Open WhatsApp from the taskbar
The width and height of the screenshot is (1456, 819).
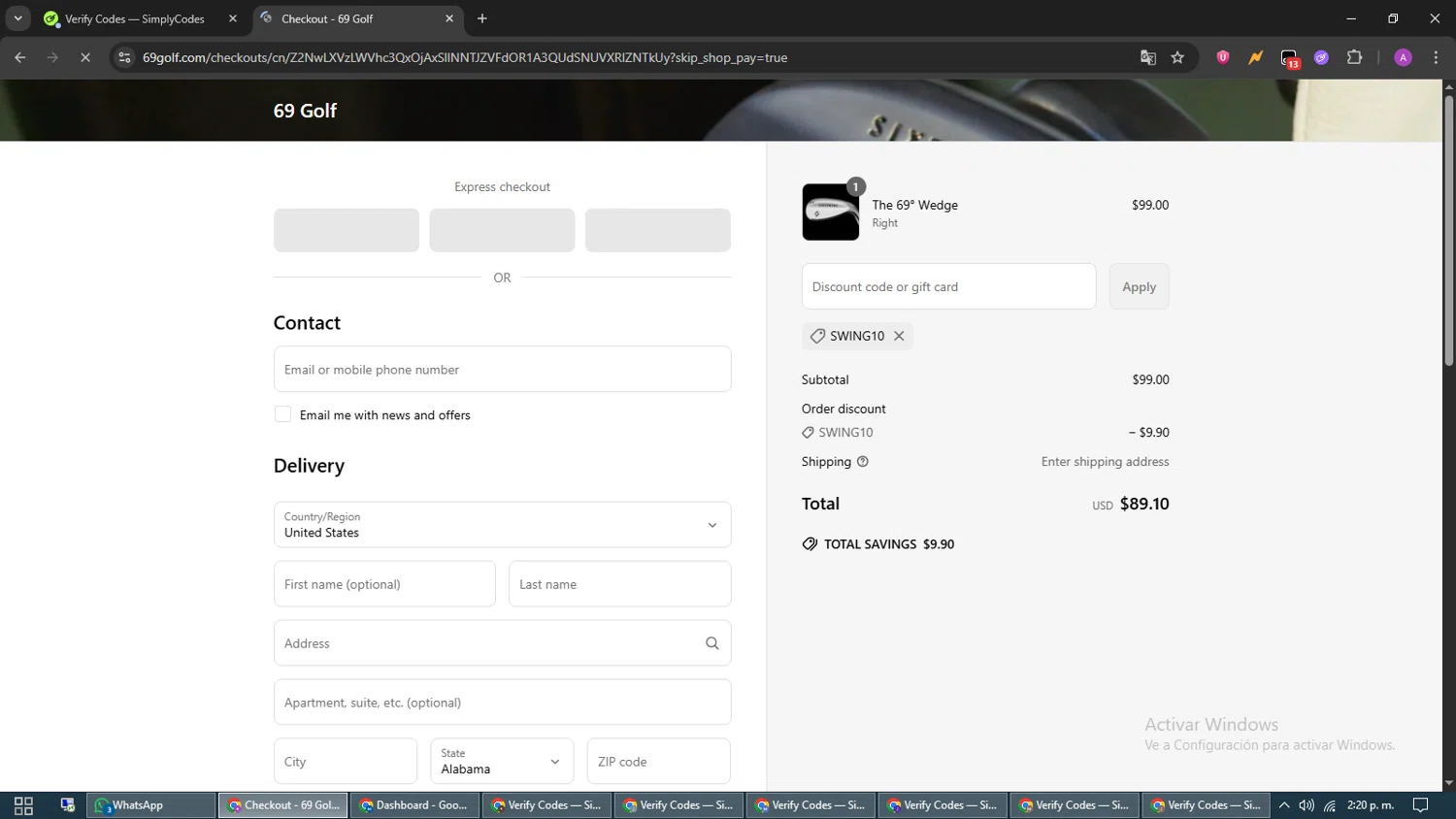(151, 805)
